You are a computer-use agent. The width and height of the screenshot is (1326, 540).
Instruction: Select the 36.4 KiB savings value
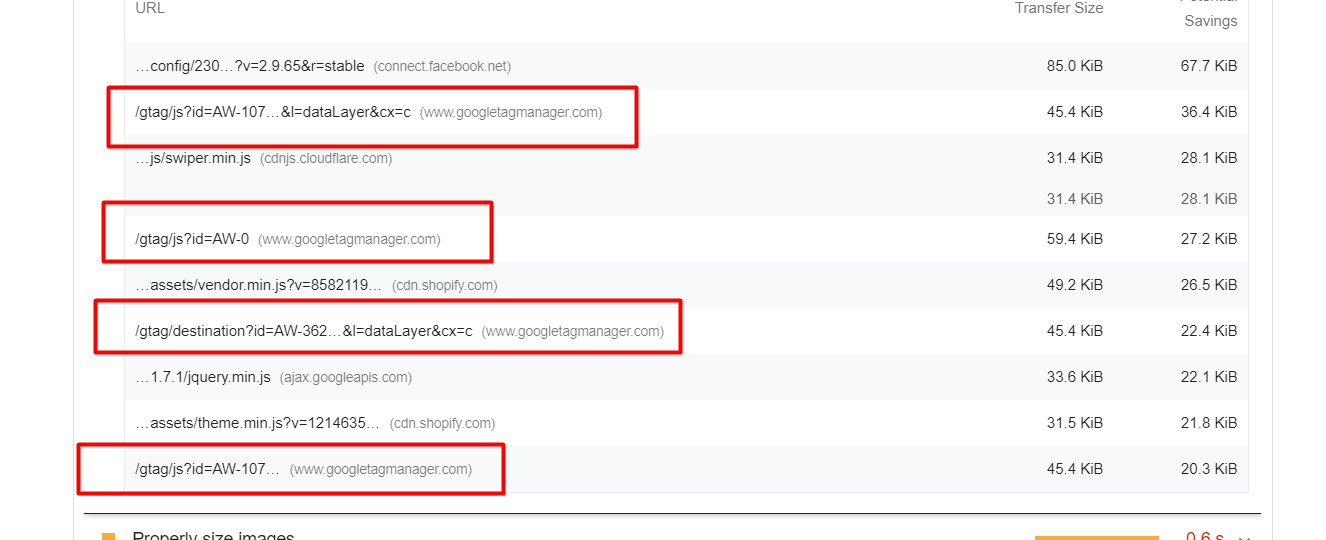(1209, 112)
